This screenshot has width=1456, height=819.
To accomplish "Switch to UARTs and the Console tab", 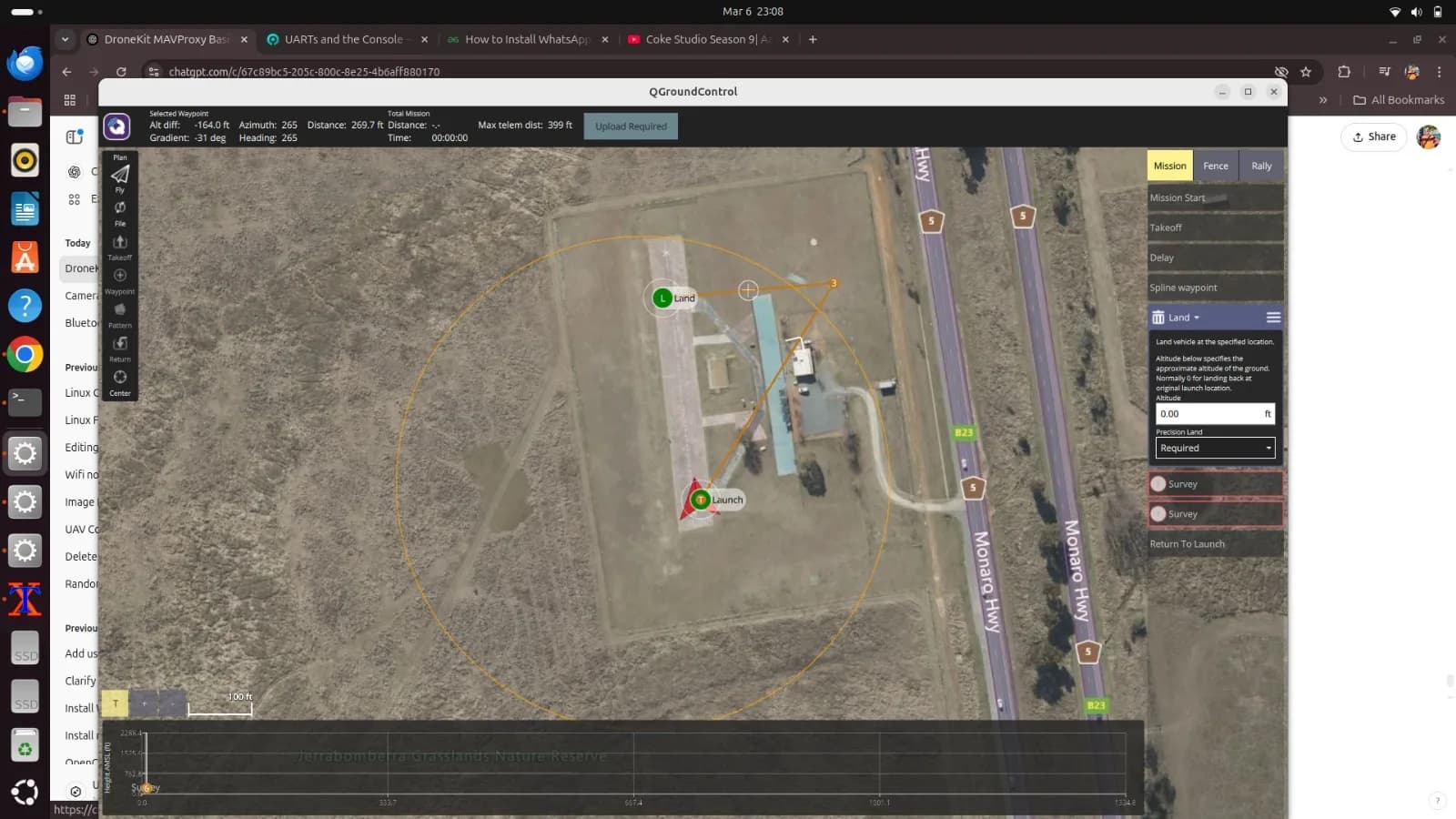I will (x=343, y=39).
